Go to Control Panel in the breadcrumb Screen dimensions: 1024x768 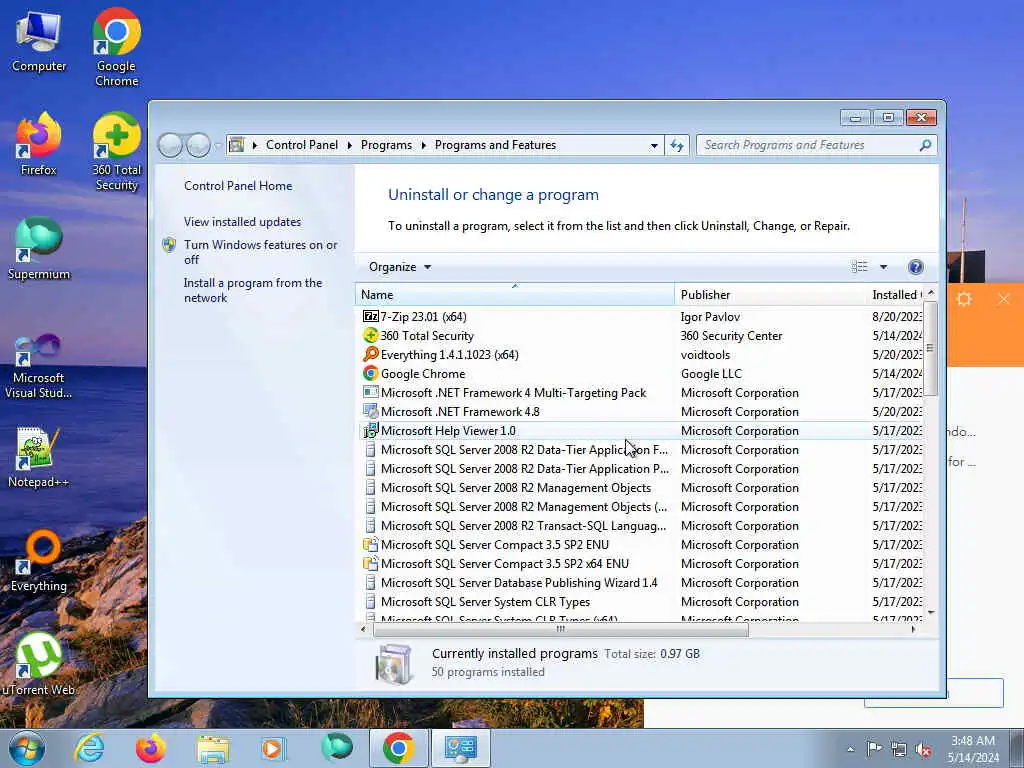coord(302,145)
